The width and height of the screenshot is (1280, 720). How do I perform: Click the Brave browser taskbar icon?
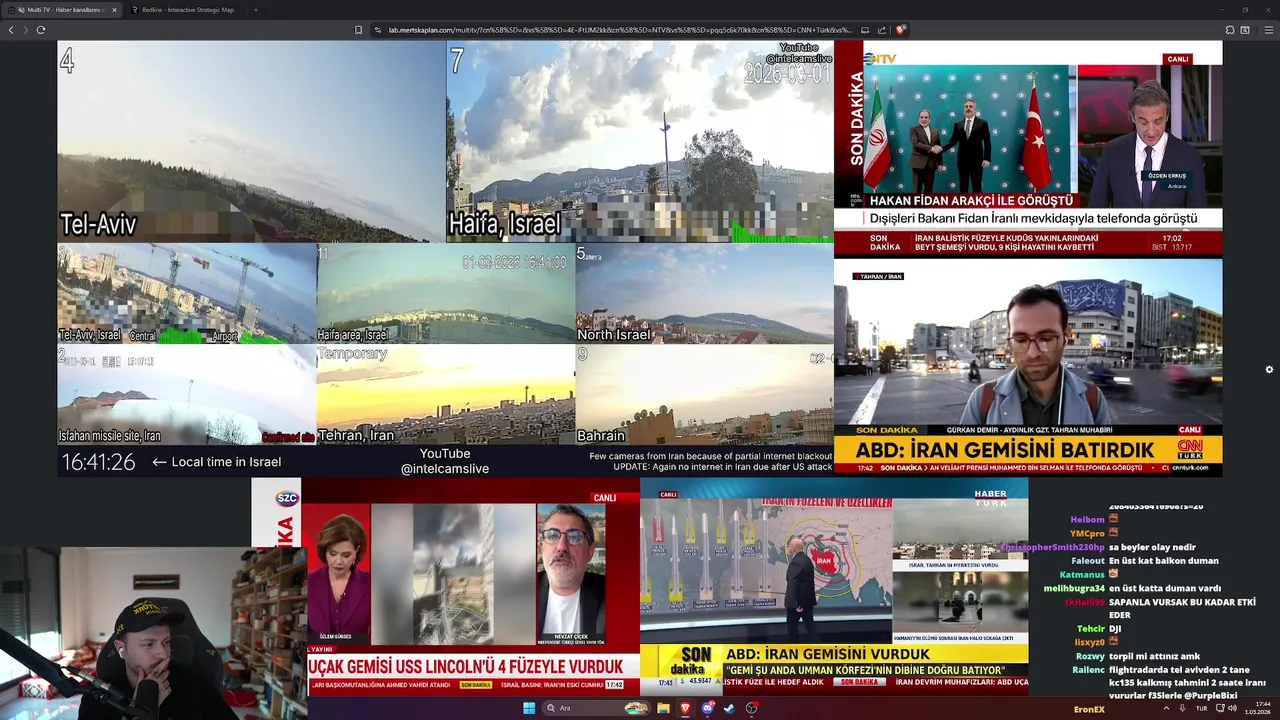[x=685, y=708]
